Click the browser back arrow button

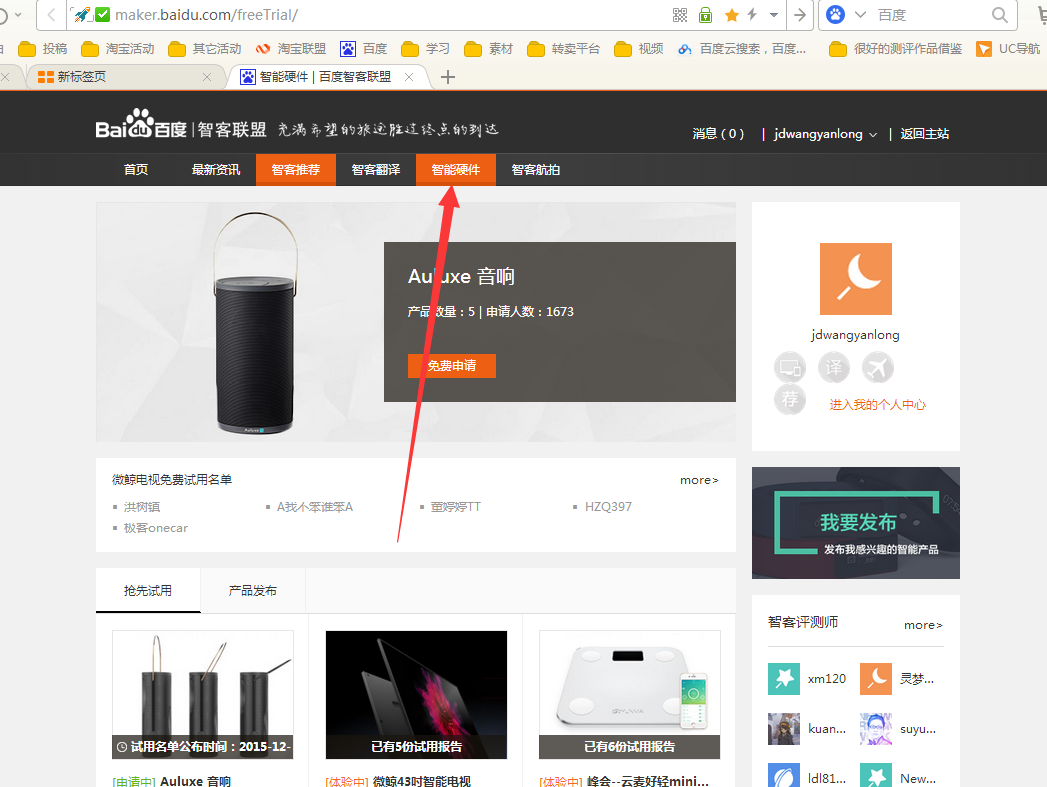[51, 15]
